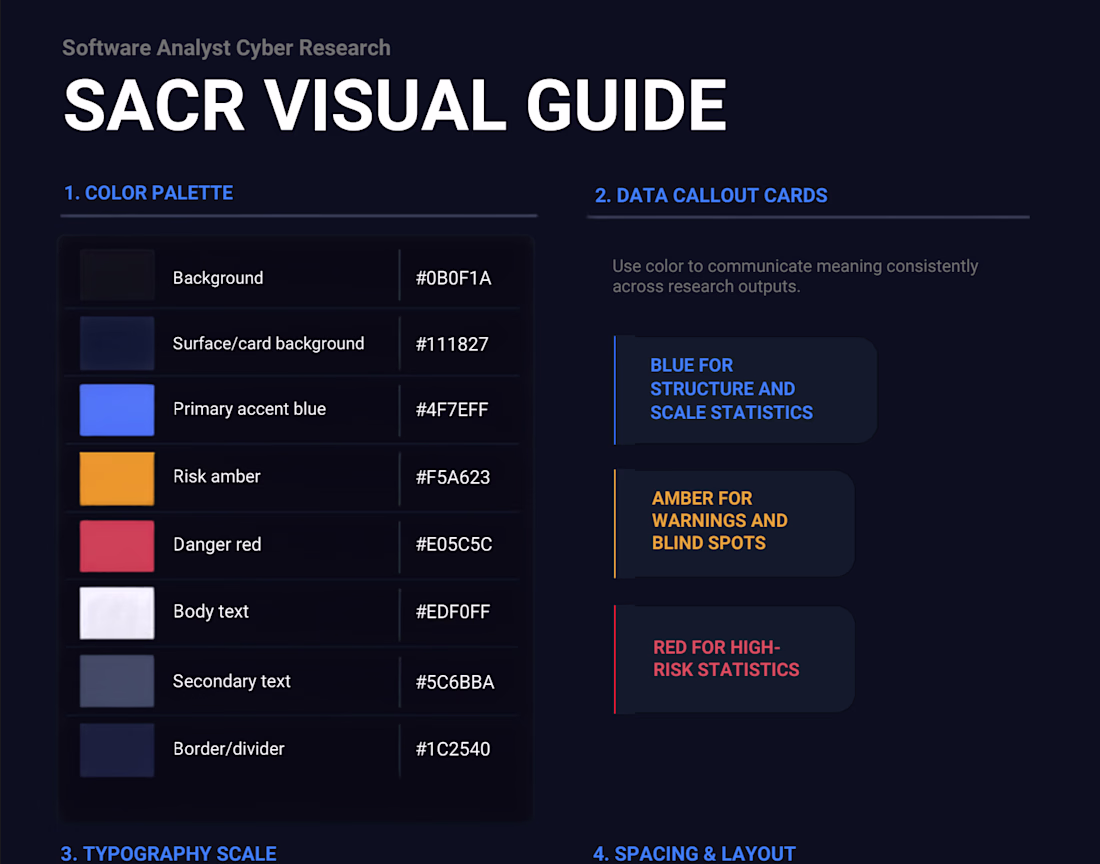Click the hex code #5C6BBA

click(455, 682)
